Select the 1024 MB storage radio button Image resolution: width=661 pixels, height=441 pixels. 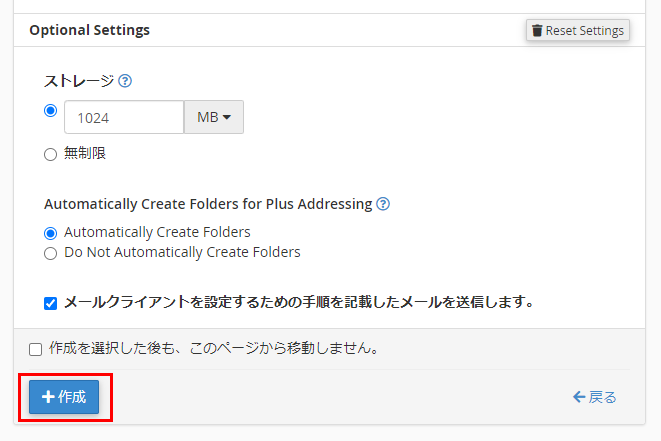click(51, 111)
